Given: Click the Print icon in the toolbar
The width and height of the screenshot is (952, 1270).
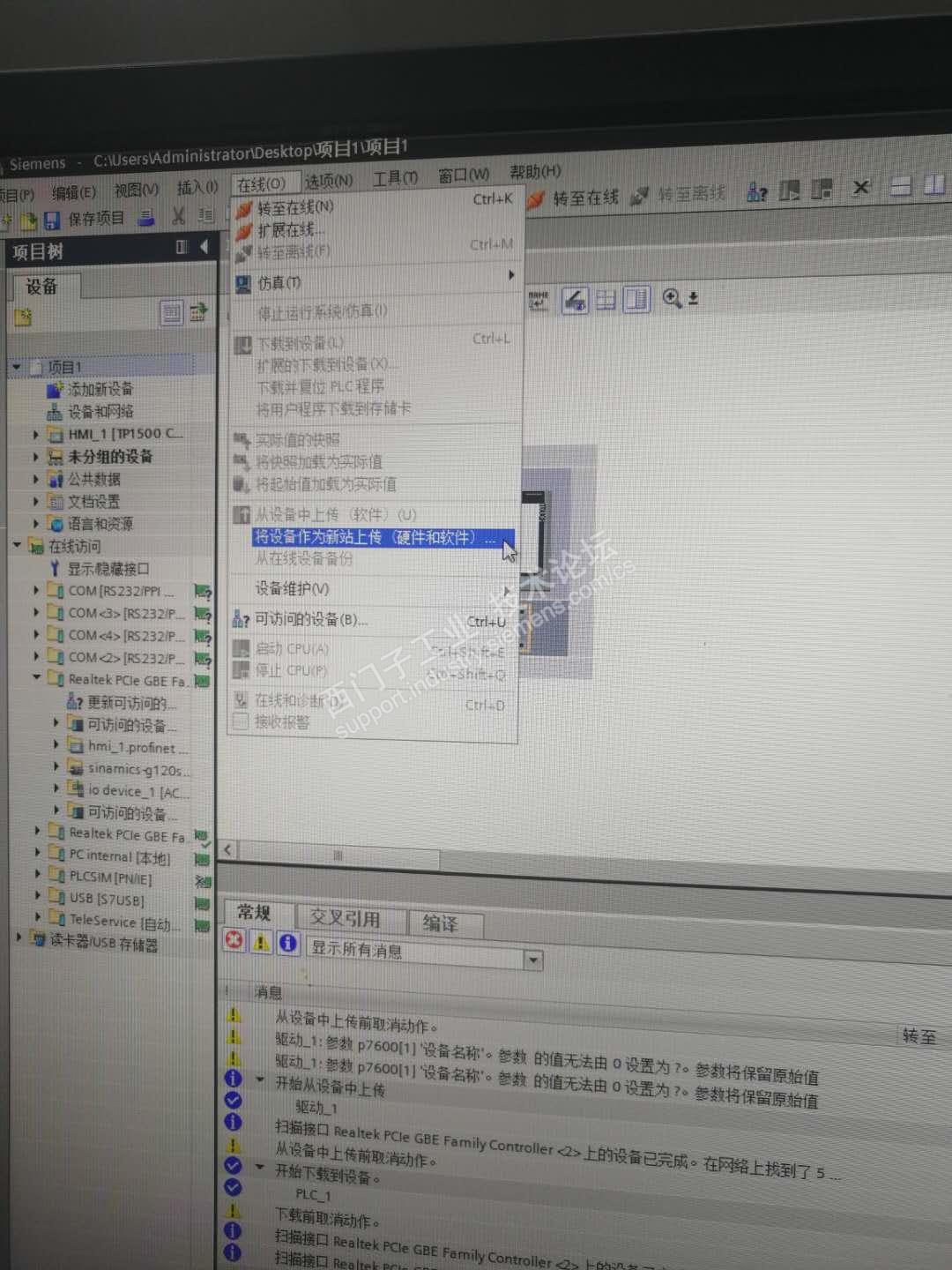Looking at the screenshot, I should [146, 217].
